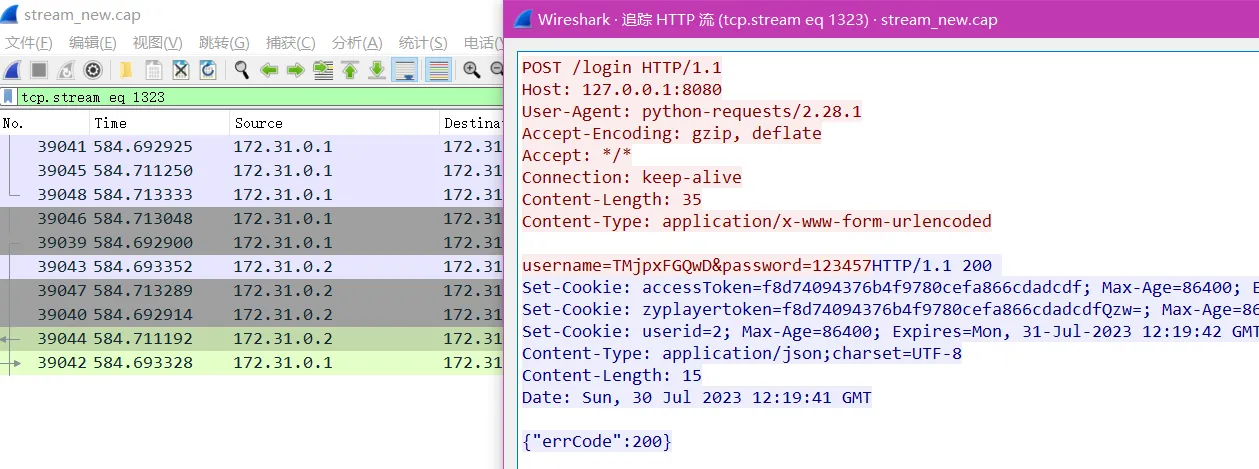
Task: Open the 统计(S) menu
Action: click(x=423, y=43)
